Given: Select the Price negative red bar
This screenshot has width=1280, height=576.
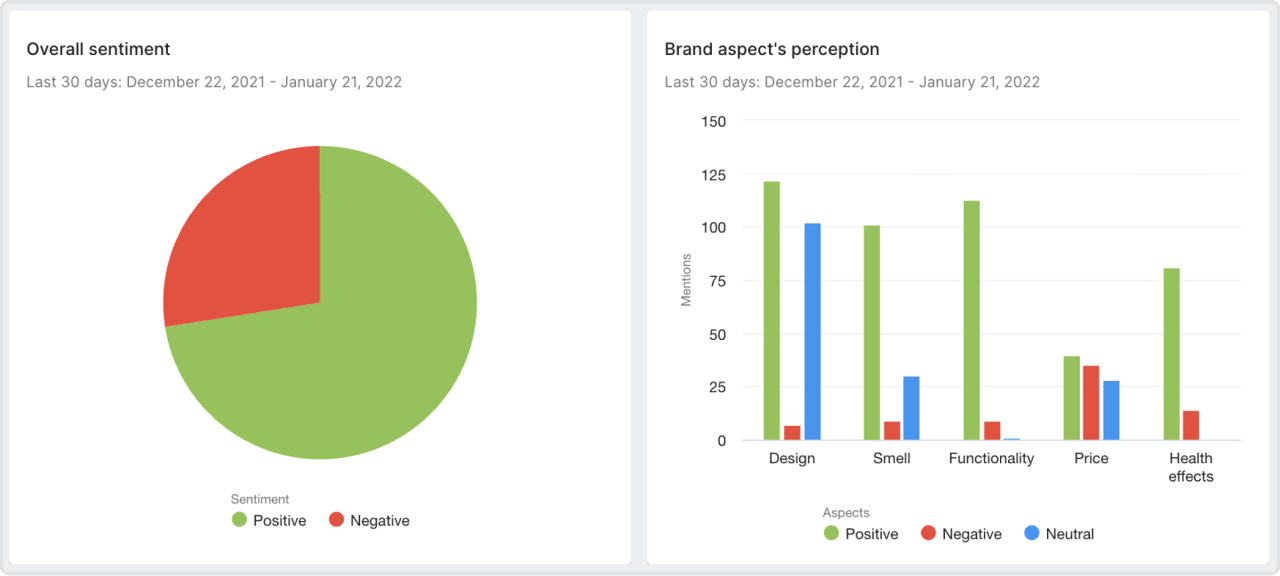Looking at the screenshot, I should tap(1091, 403).
